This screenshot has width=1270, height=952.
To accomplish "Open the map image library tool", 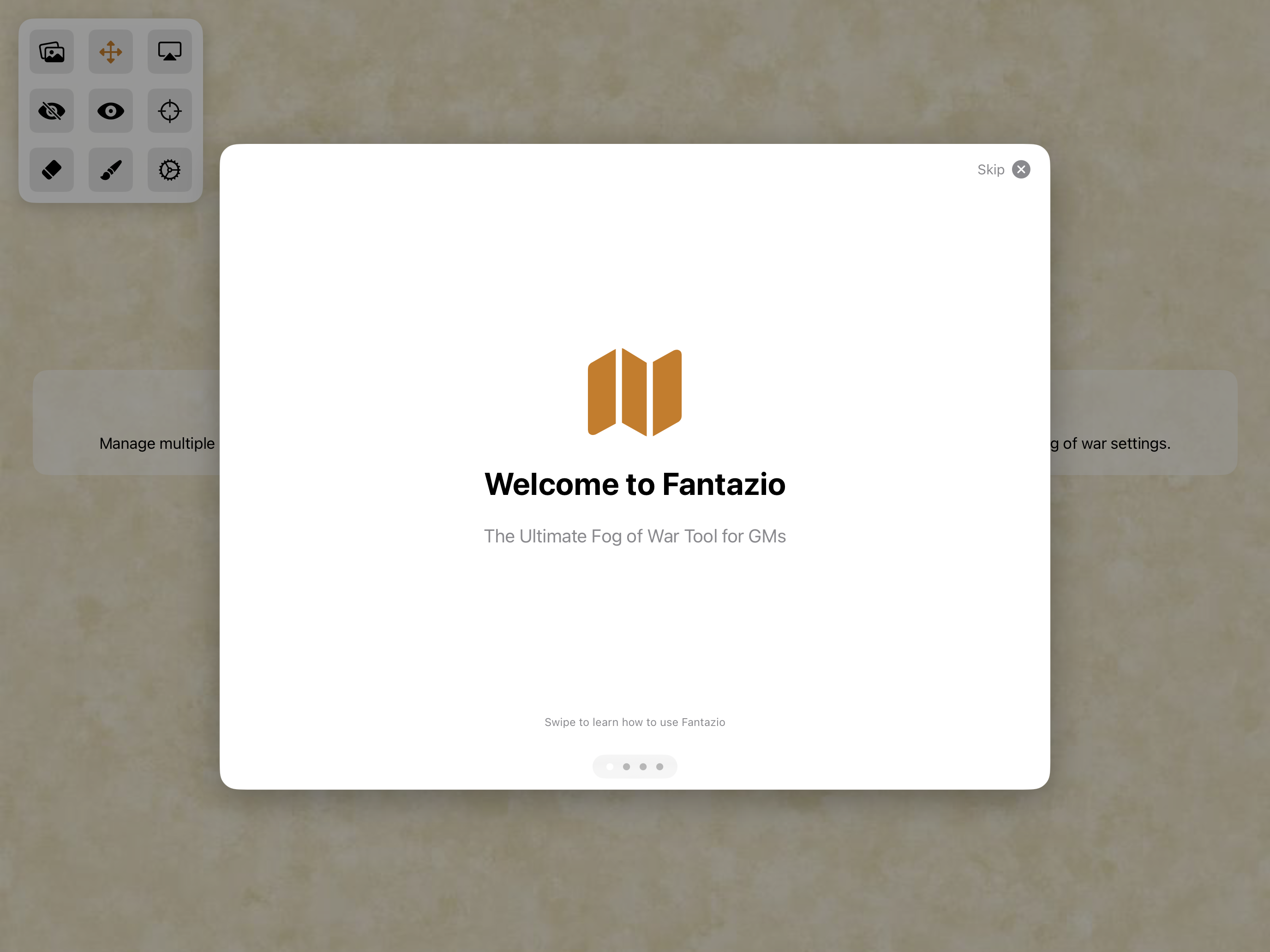I will click(51, 52).
